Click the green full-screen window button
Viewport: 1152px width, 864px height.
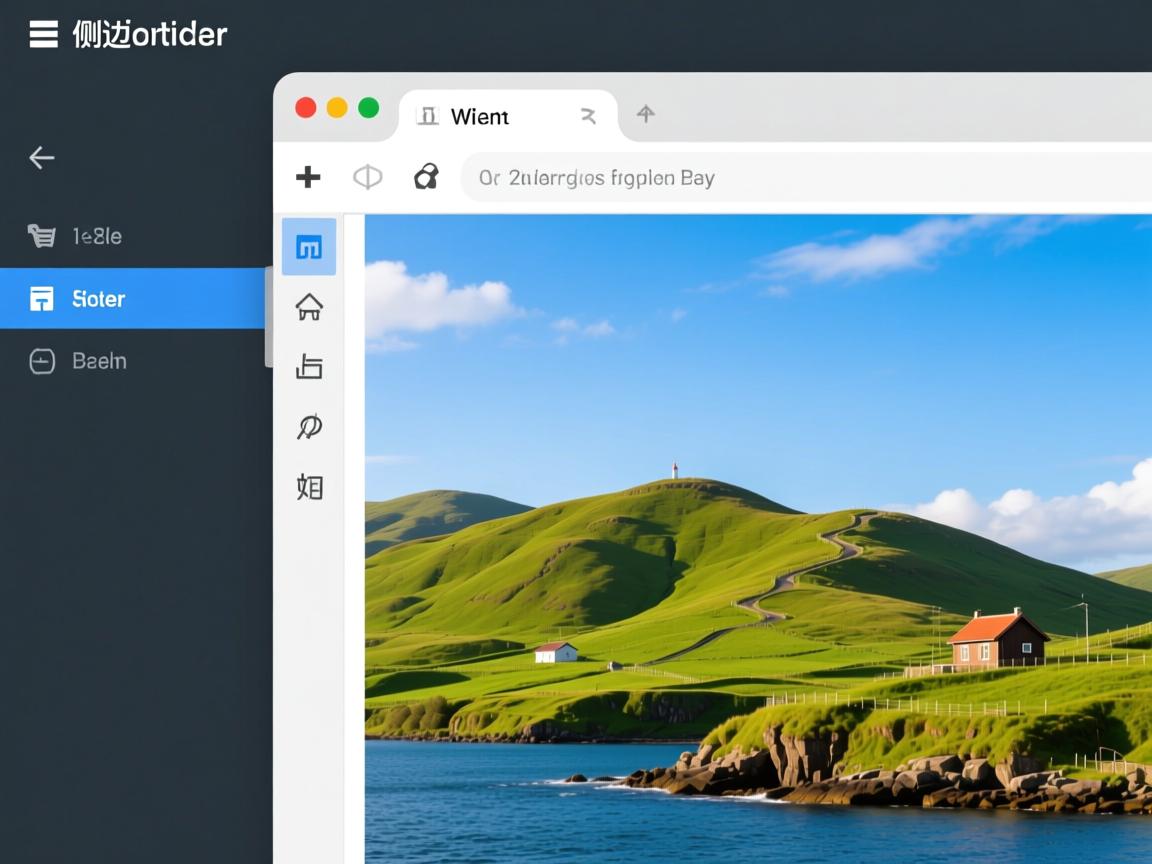click(x=369, y=108)
